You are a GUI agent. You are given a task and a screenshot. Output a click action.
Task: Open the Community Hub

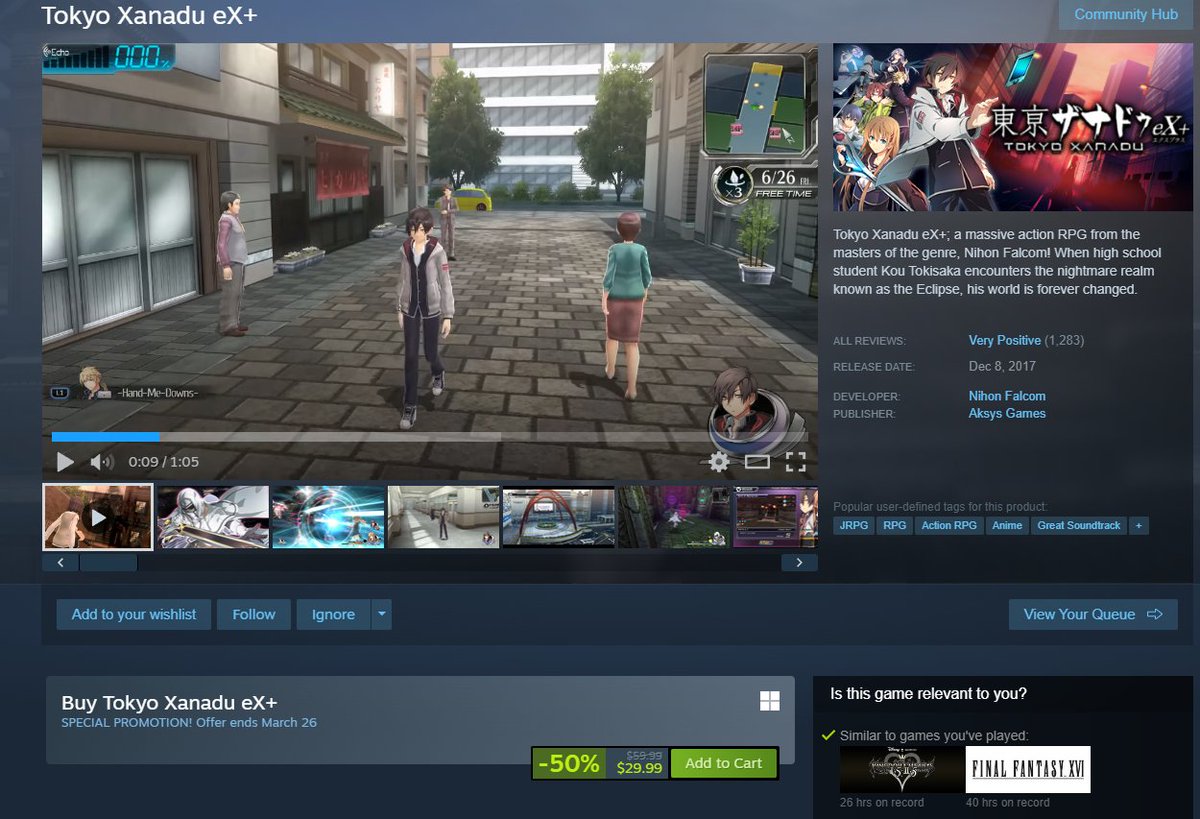(x=1125, y=14)
